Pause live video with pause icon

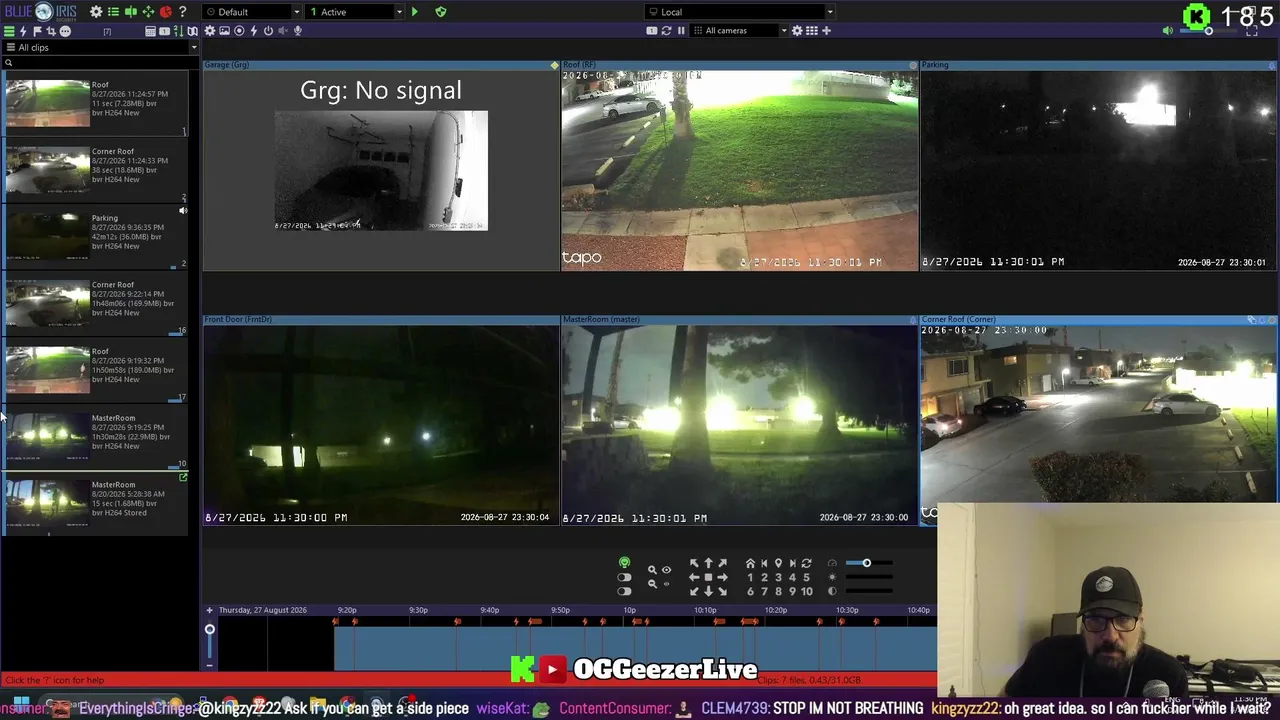coord(681,31)
